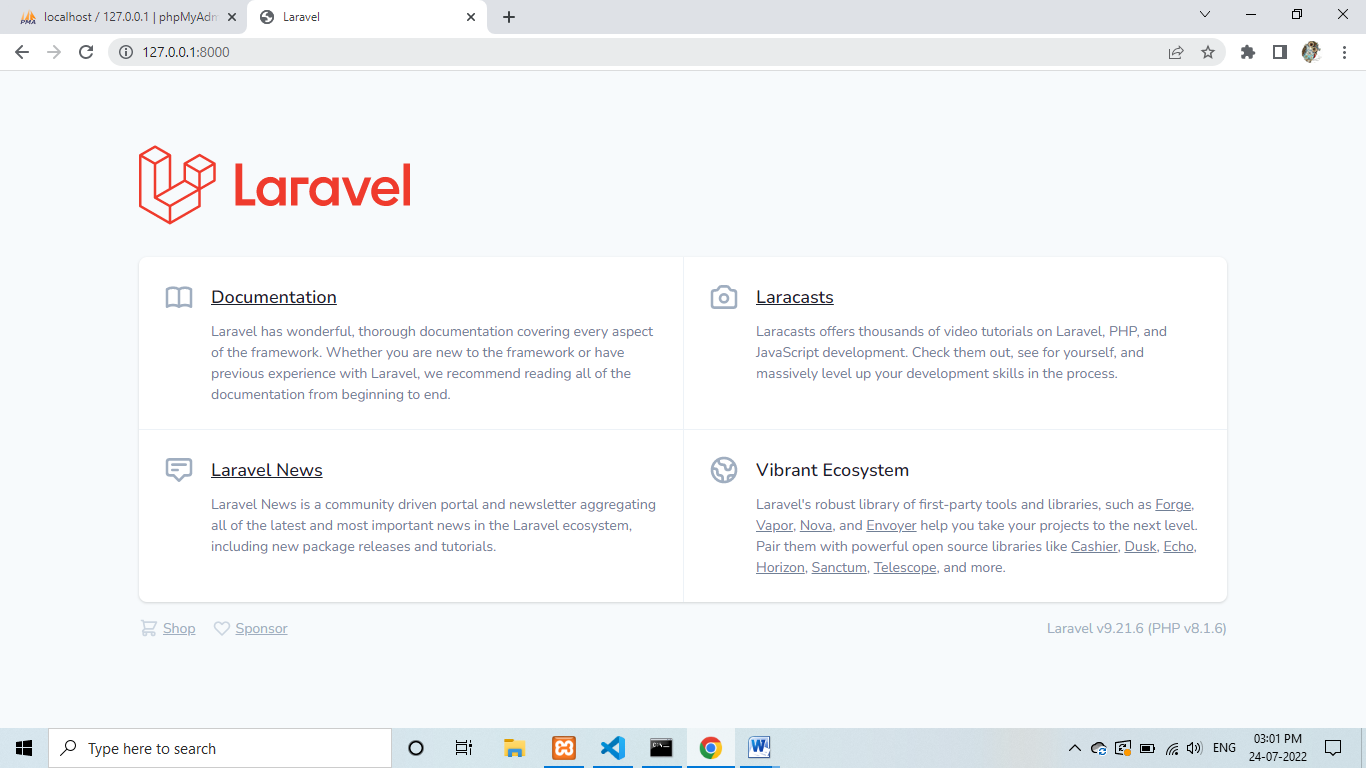The image size is (1366, 768).
Task: Reload the page with the refresh icon
Action: (x=86, y=52)
